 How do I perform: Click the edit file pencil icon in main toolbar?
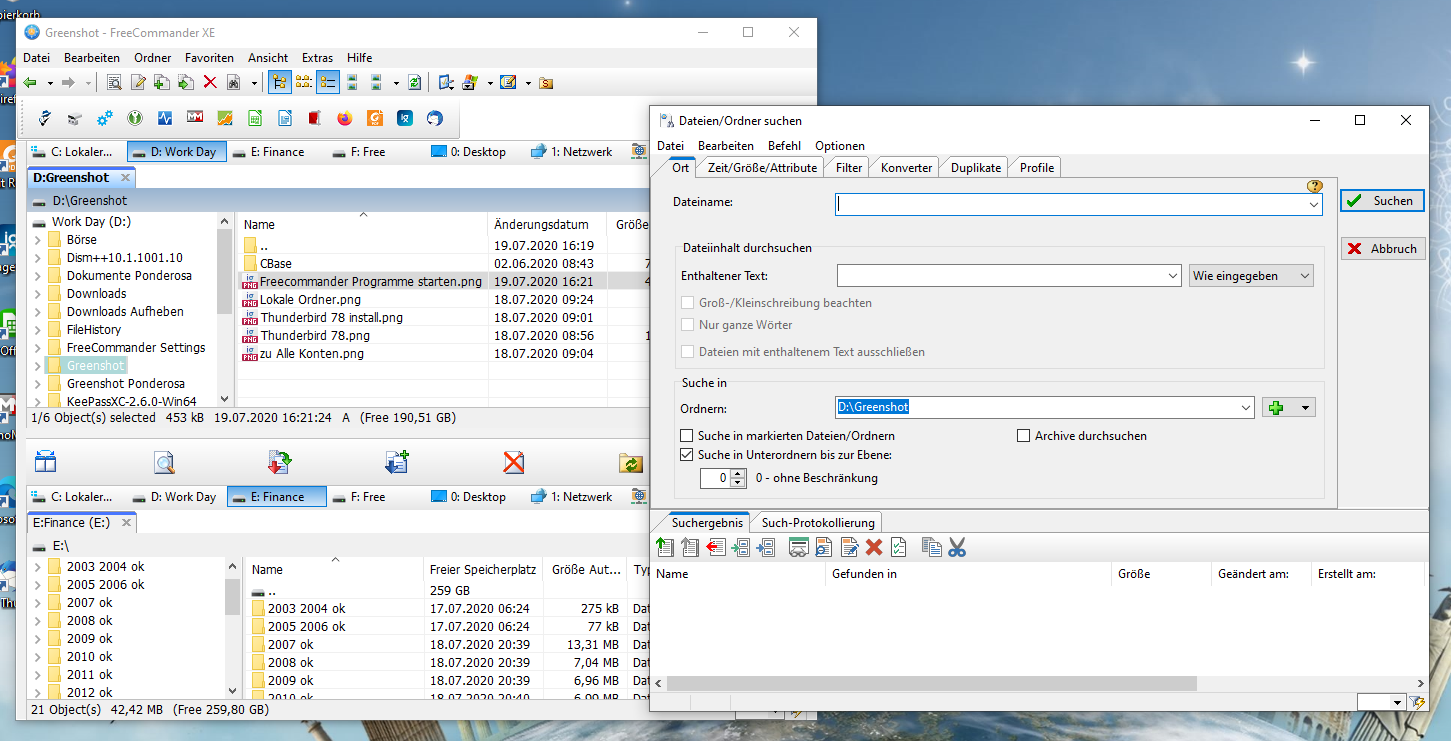(x=139, y=83)
